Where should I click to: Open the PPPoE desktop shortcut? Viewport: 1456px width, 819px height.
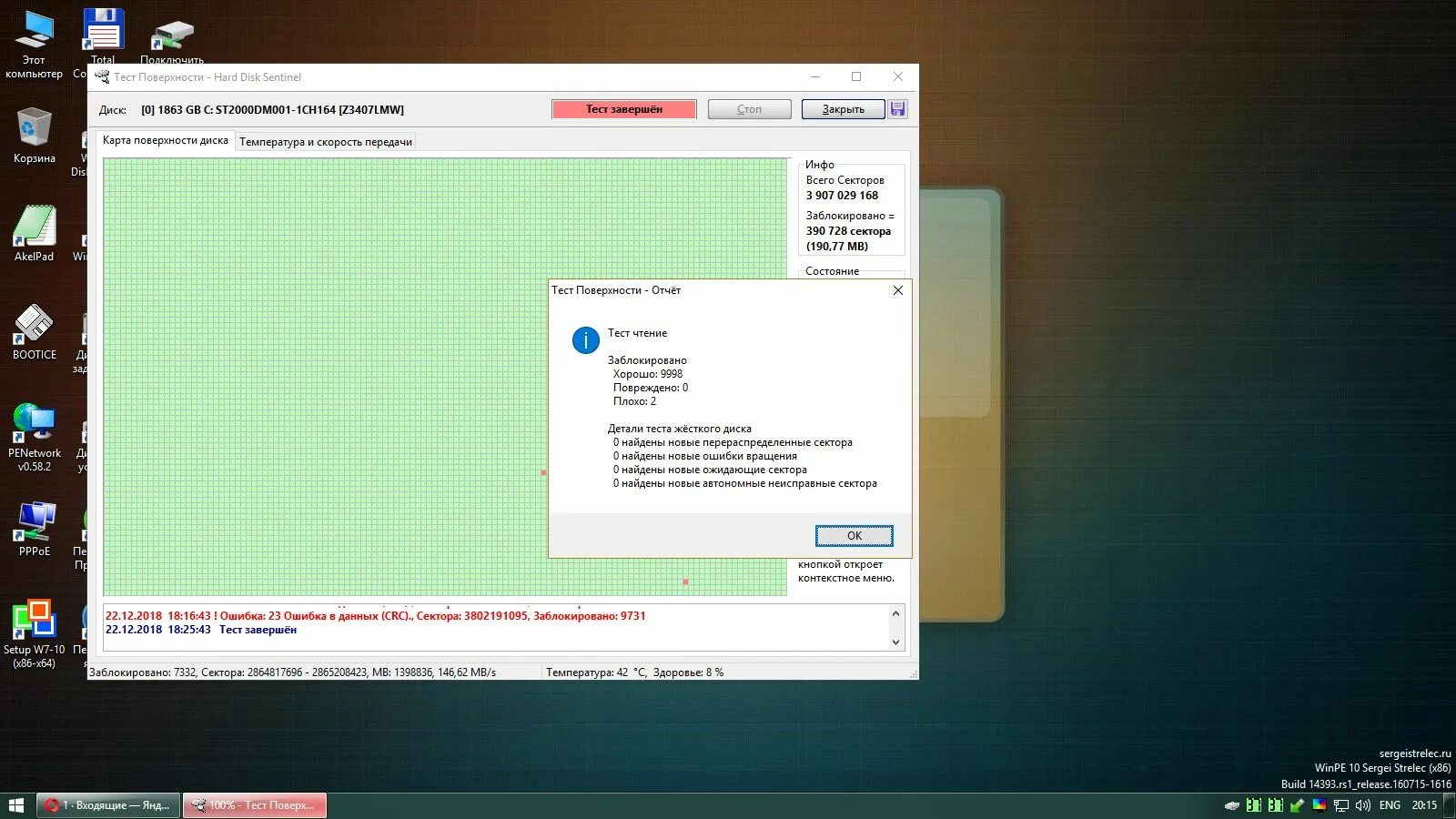34,528
